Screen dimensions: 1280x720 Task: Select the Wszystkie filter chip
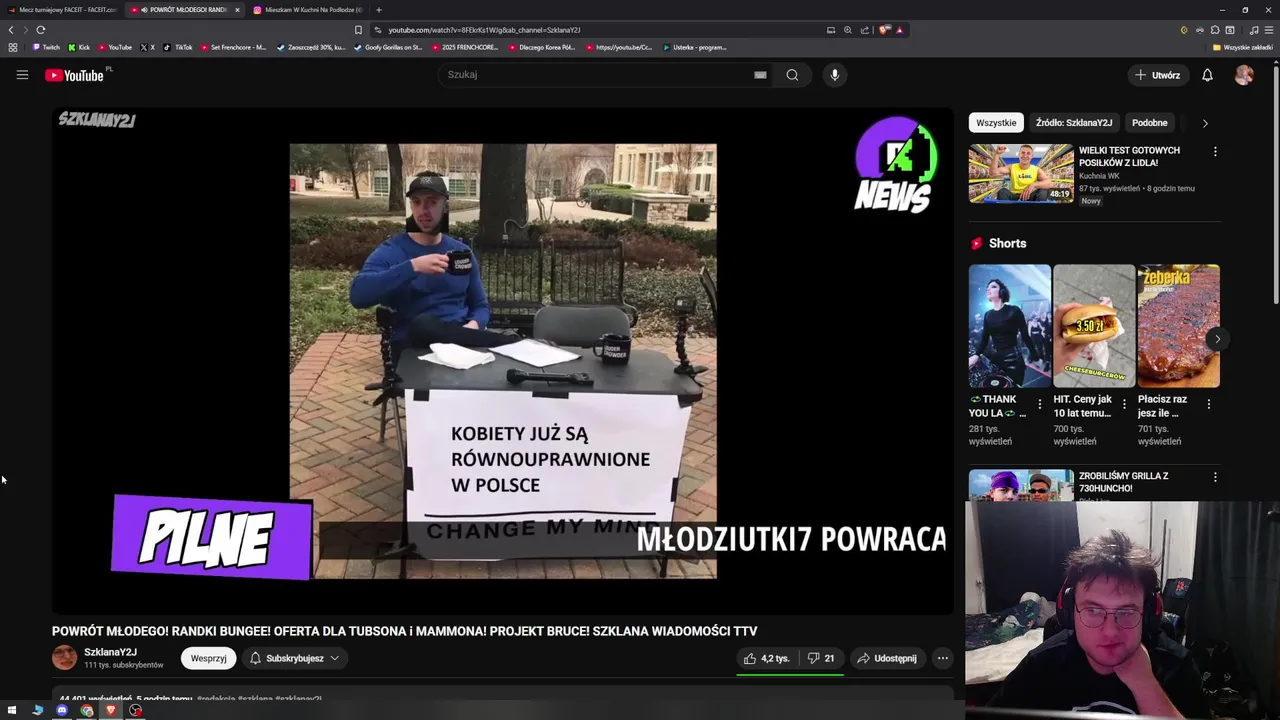point(996,123)
